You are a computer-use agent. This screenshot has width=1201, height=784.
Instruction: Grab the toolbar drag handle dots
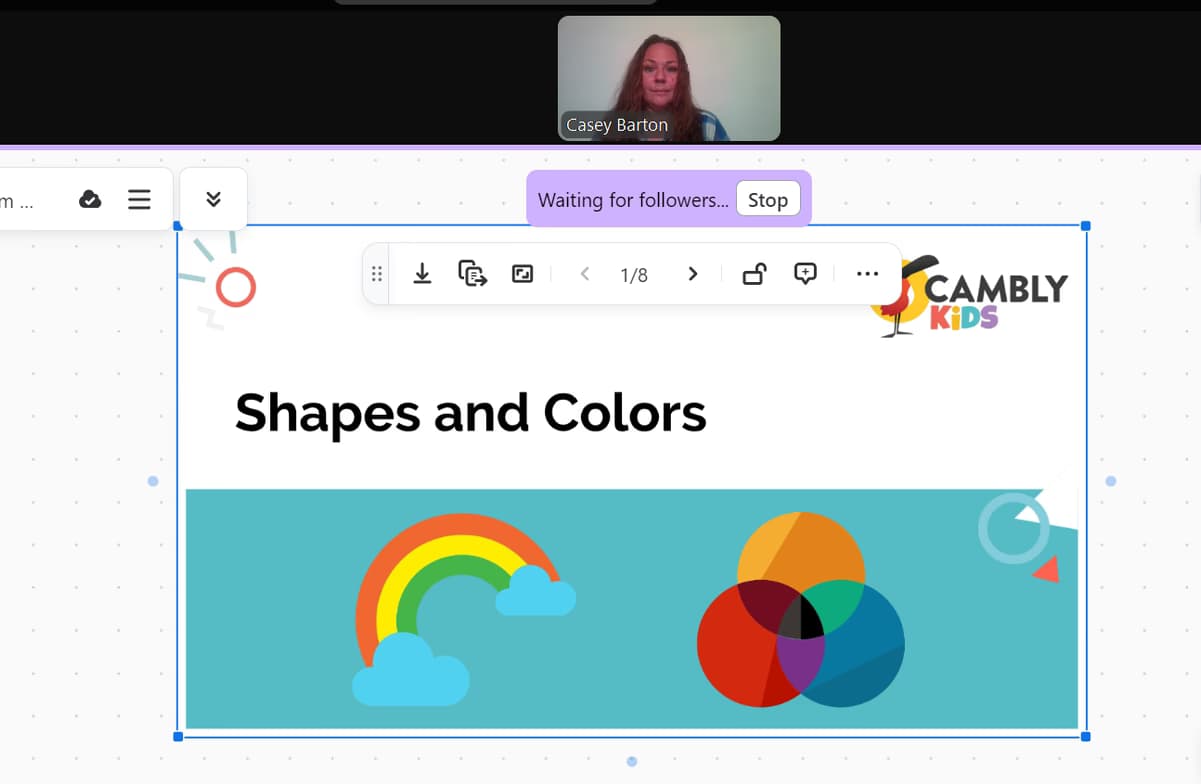click(377, 274)
